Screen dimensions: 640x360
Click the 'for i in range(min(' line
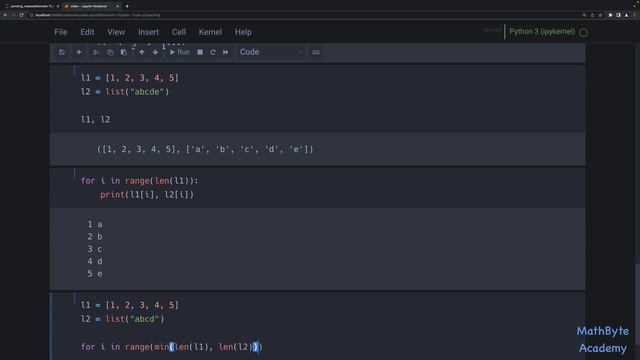[x=171, y=347]
